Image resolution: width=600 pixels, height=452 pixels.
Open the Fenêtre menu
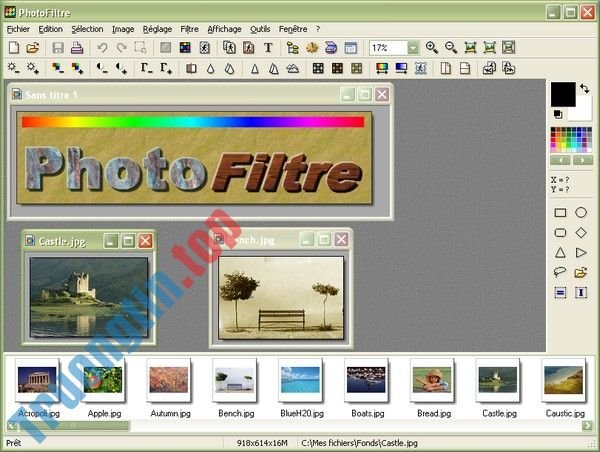[x=293, y=29]
